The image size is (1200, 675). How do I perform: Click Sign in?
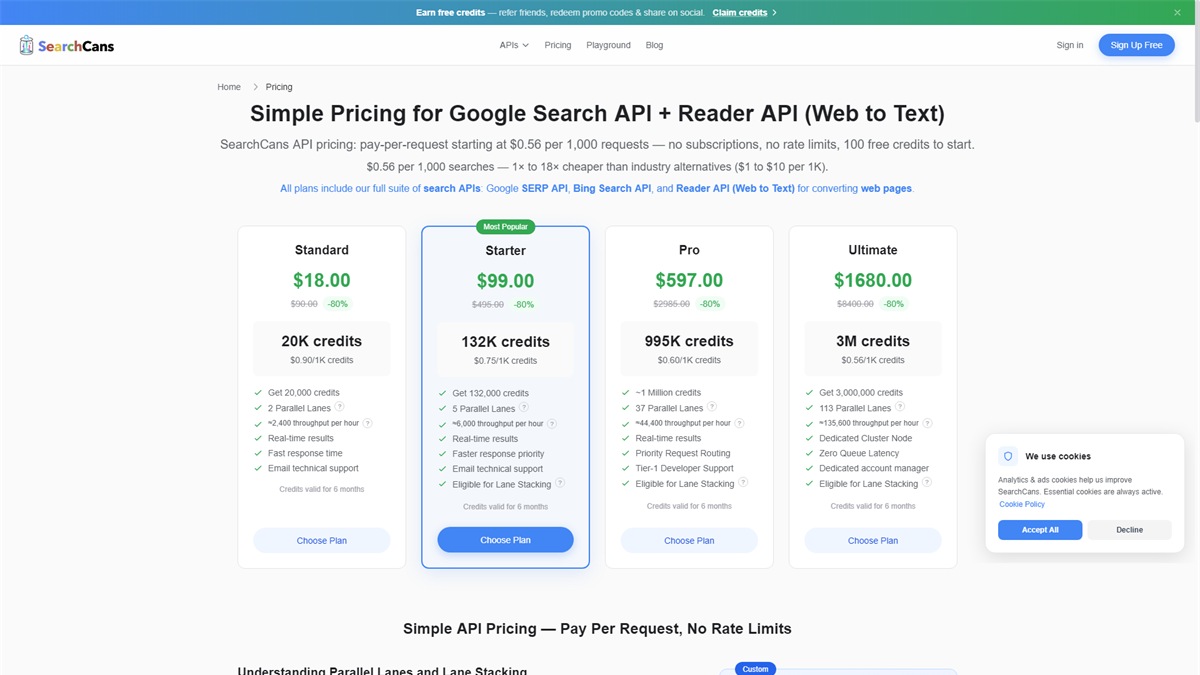1069,45
